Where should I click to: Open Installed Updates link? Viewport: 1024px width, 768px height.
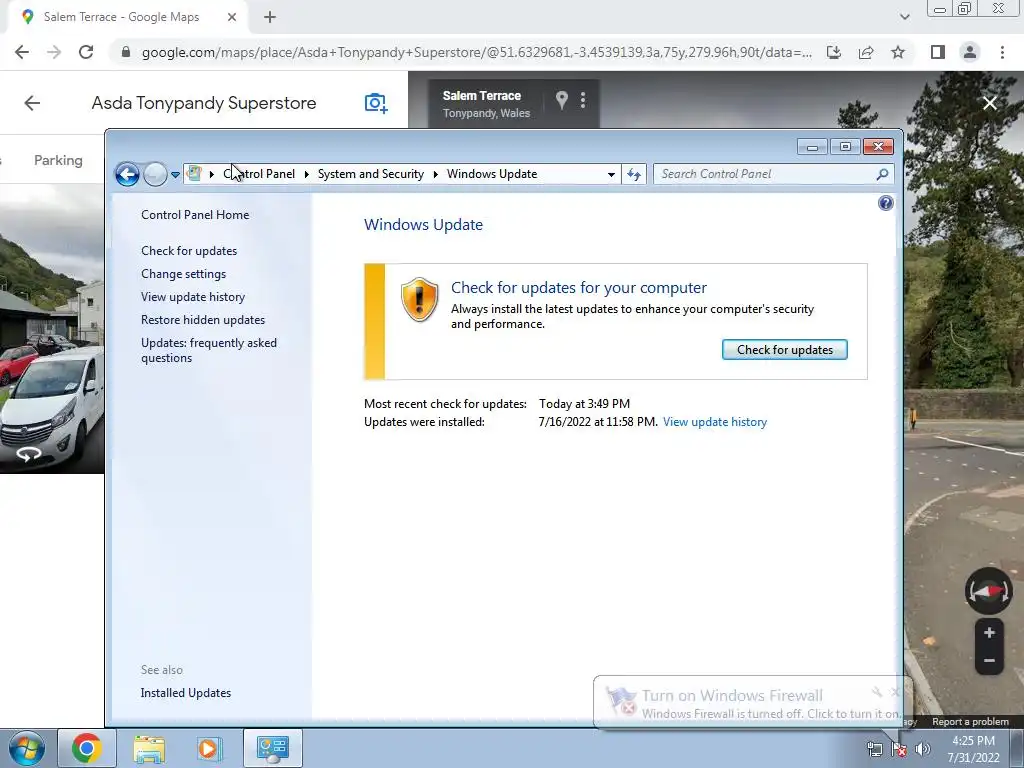(x=185, y=693)
